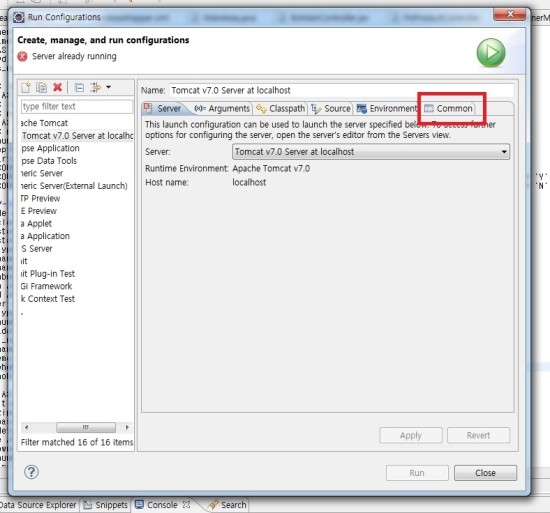
Task: Click the Revert button
Action: click(478, 436)
